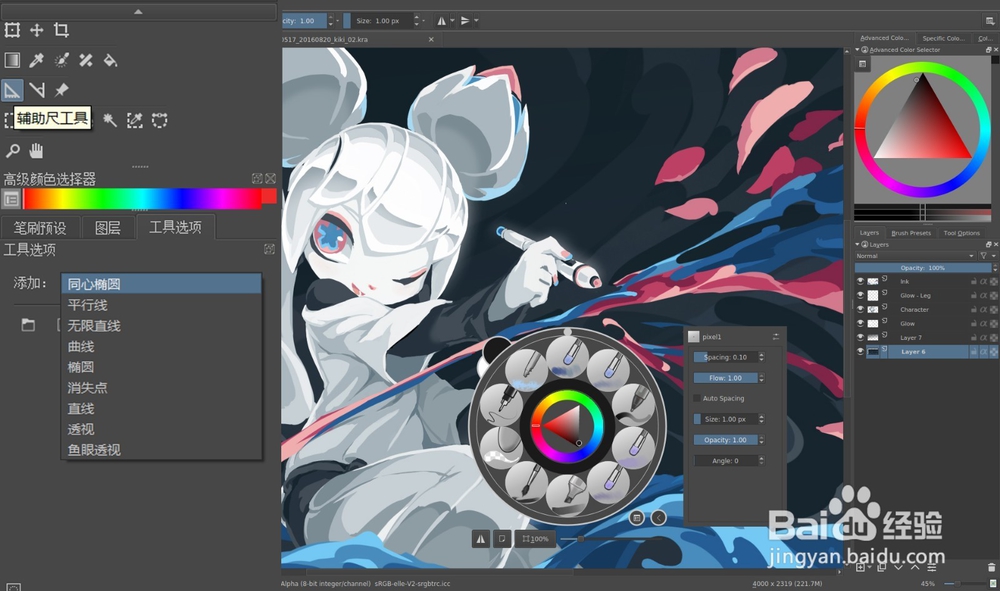This screenshot has height=591, width=1000.
Task: Open Advanced Color Selector settings icon
Action: click(862, 64)
